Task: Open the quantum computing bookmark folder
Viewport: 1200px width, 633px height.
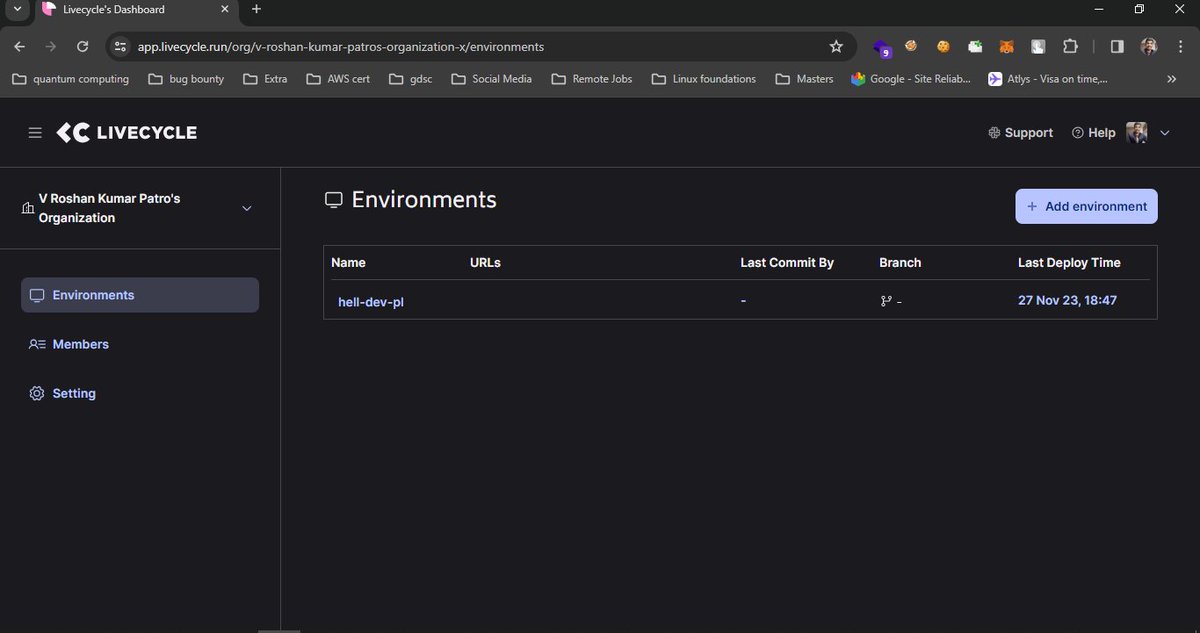Action: [70, 79]
